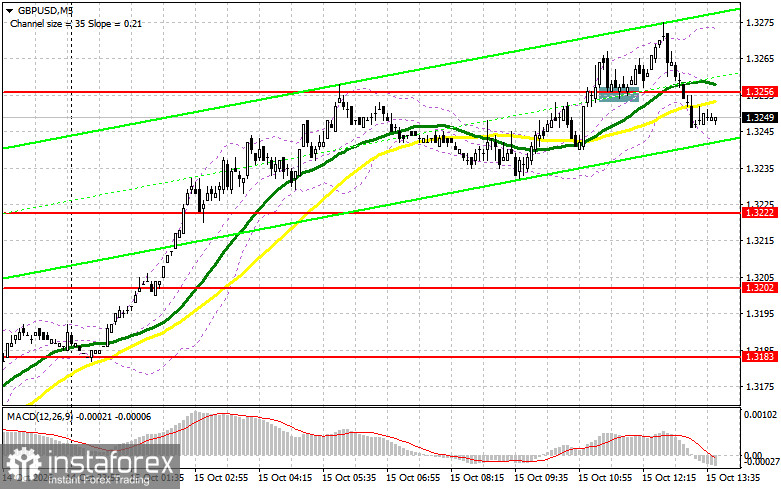Click the 1.3245 price scale value
Screen dimensions: 781x489
[760, 131]
